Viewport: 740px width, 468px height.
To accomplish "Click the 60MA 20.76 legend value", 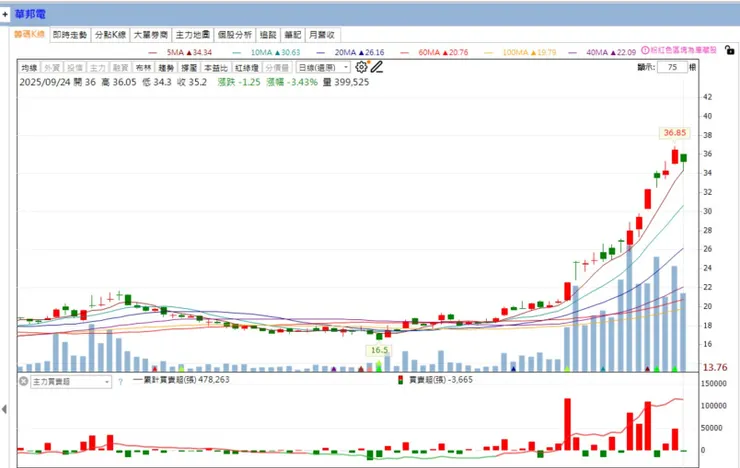I will click(x=443, y=52).
